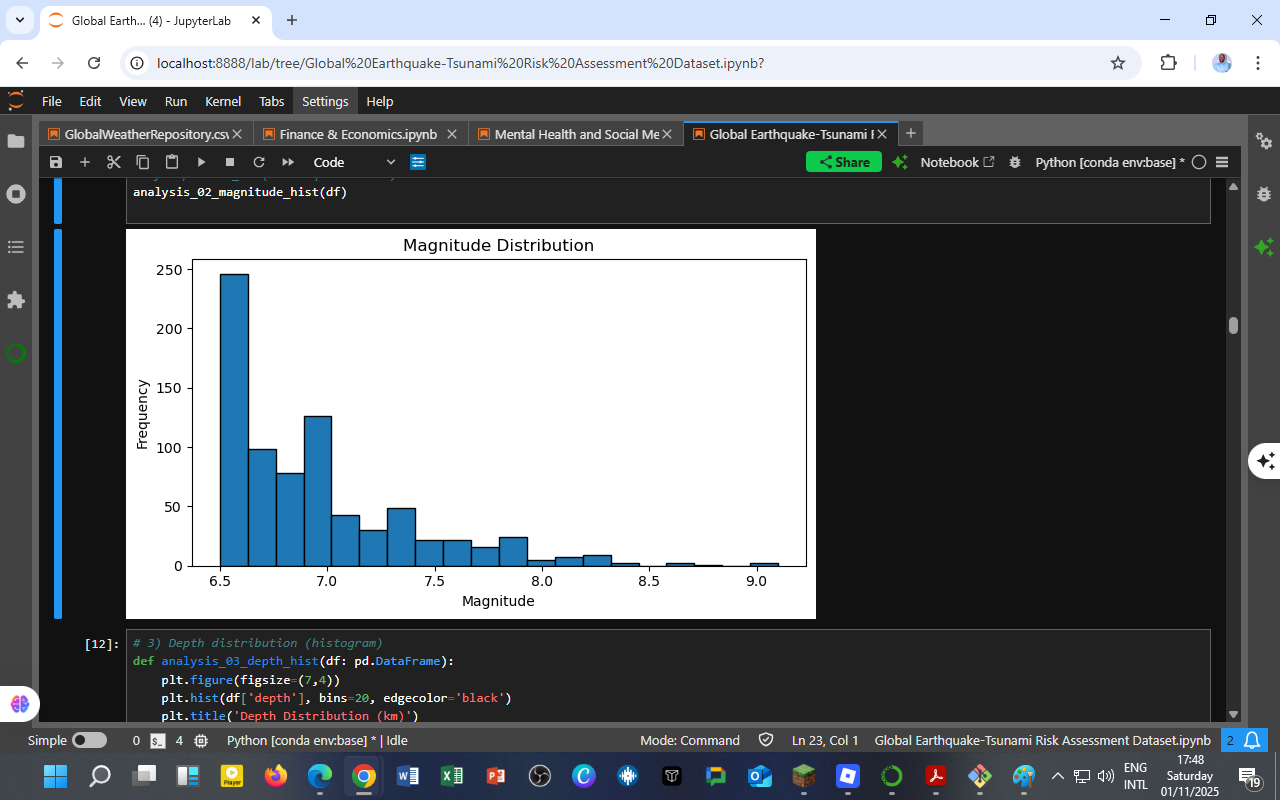This screenshot has width=1280, height=800.
Task: Open the cell type dropdown showing Code
Action: pyautogui.click(x=355, y=161)
